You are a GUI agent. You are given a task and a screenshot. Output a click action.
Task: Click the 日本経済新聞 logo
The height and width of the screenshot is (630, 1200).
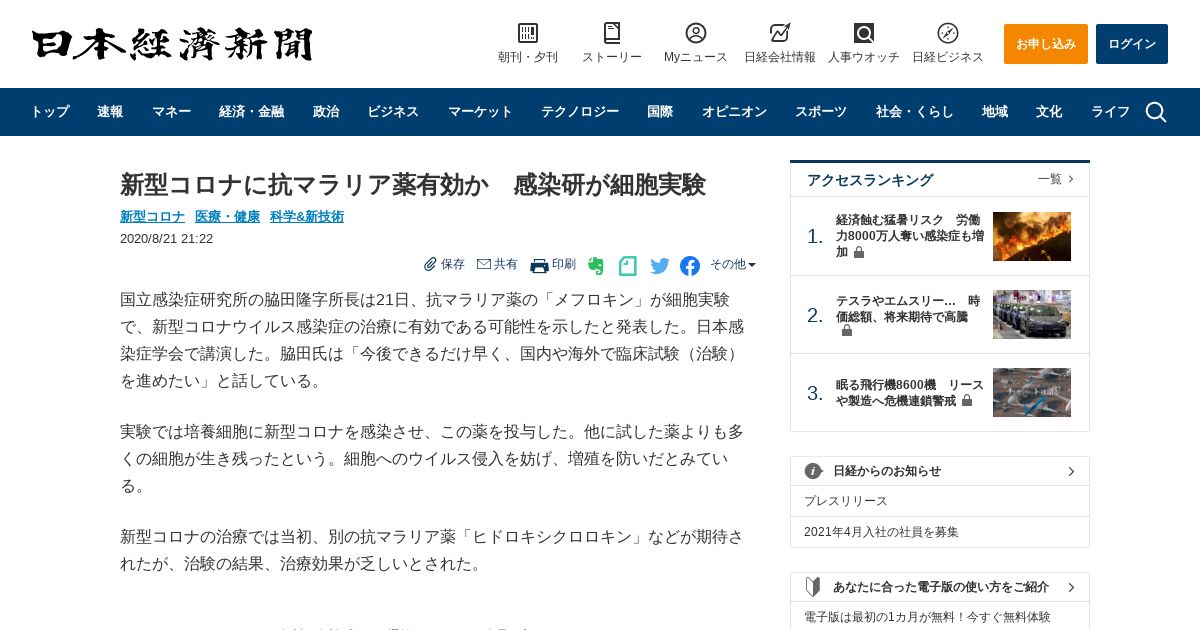pos(172,45)
